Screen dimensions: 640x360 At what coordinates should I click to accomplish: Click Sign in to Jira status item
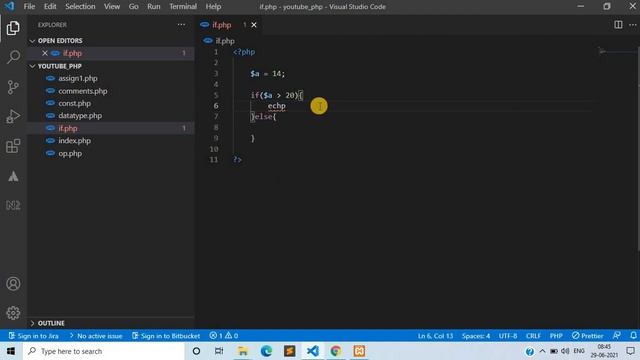33,336
